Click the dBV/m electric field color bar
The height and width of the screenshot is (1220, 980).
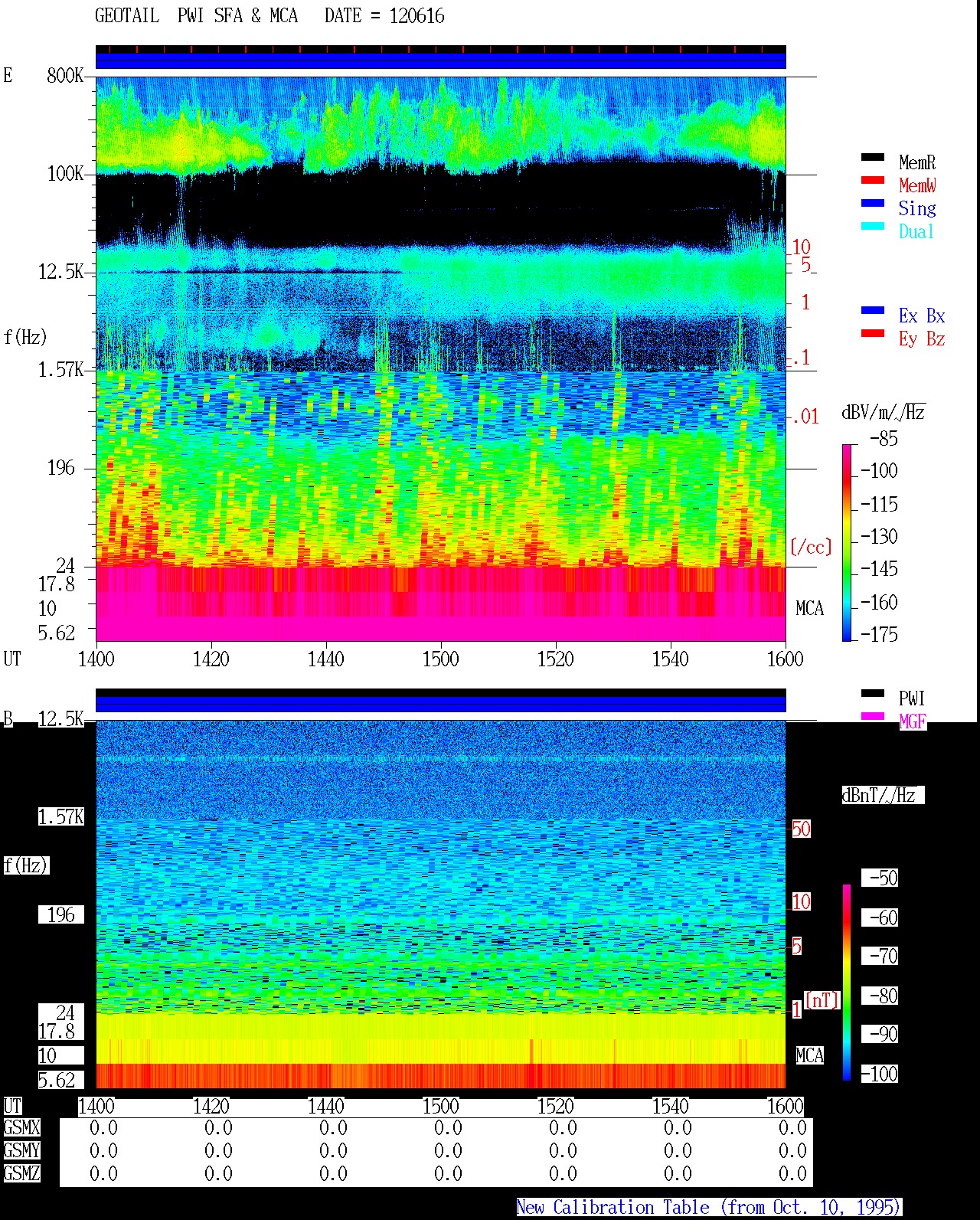click(847, 543)
